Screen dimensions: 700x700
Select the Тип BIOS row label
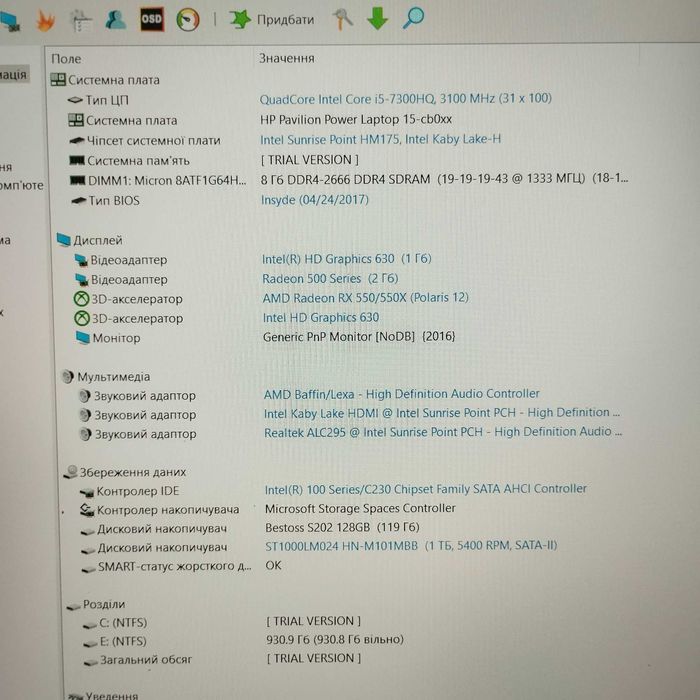pos(114,200)
